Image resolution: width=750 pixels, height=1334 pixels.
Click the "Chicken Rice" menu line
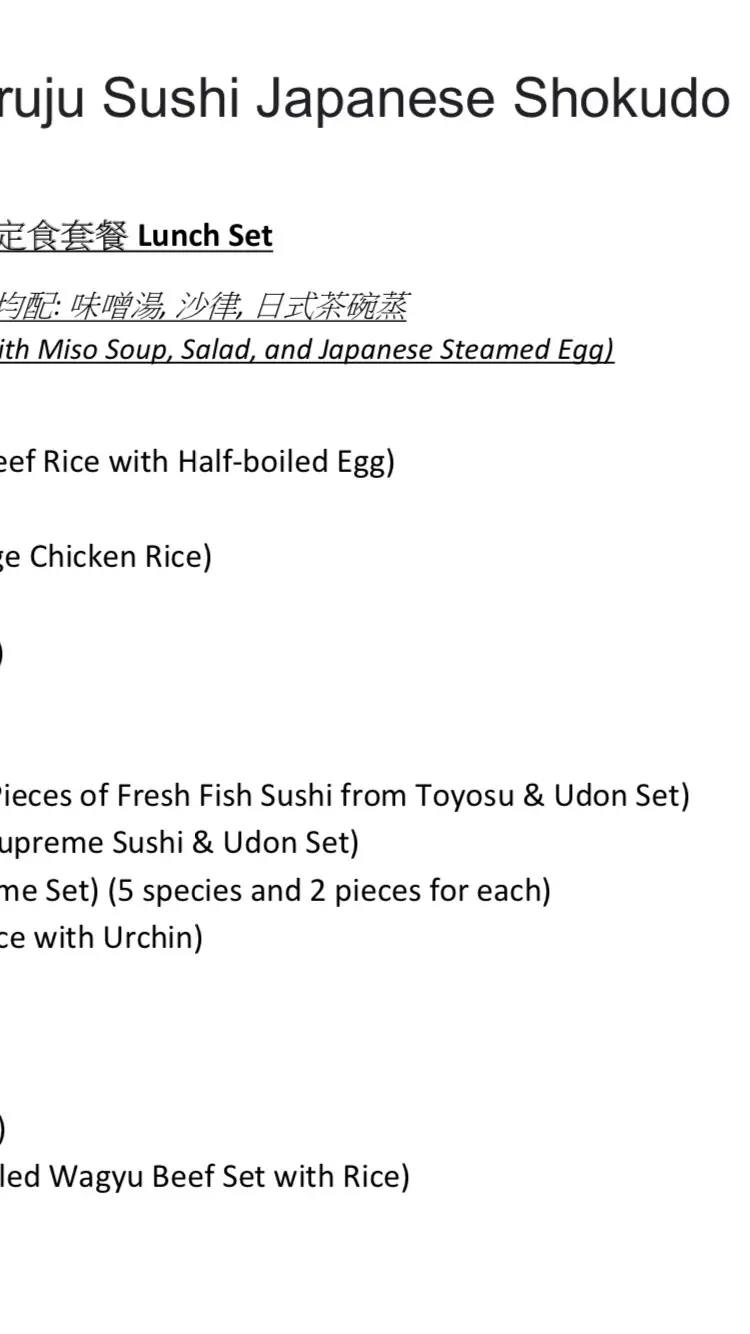click(x=118, y=557)
